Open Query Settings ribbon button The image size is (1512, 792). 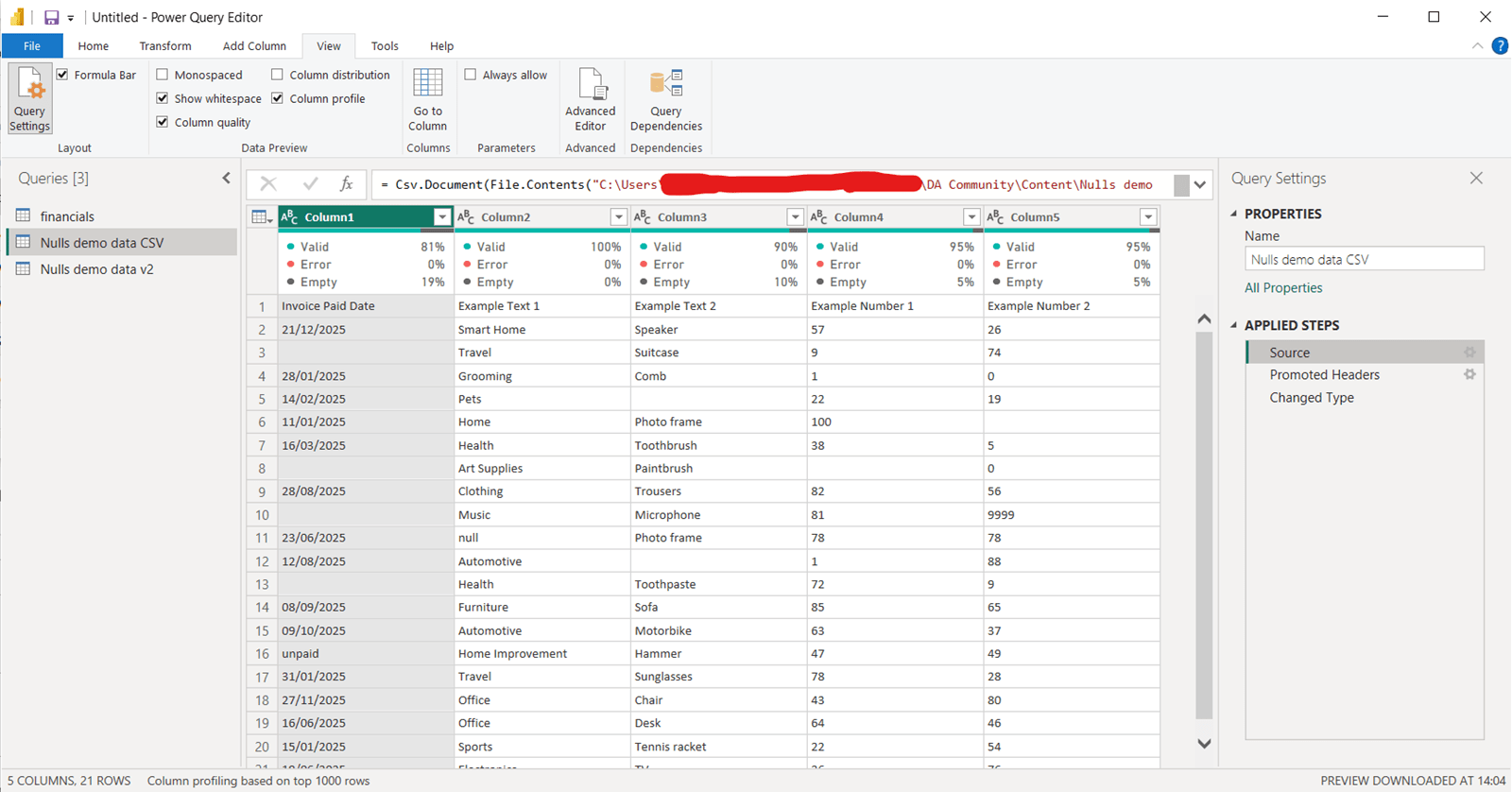coord(29,98)
